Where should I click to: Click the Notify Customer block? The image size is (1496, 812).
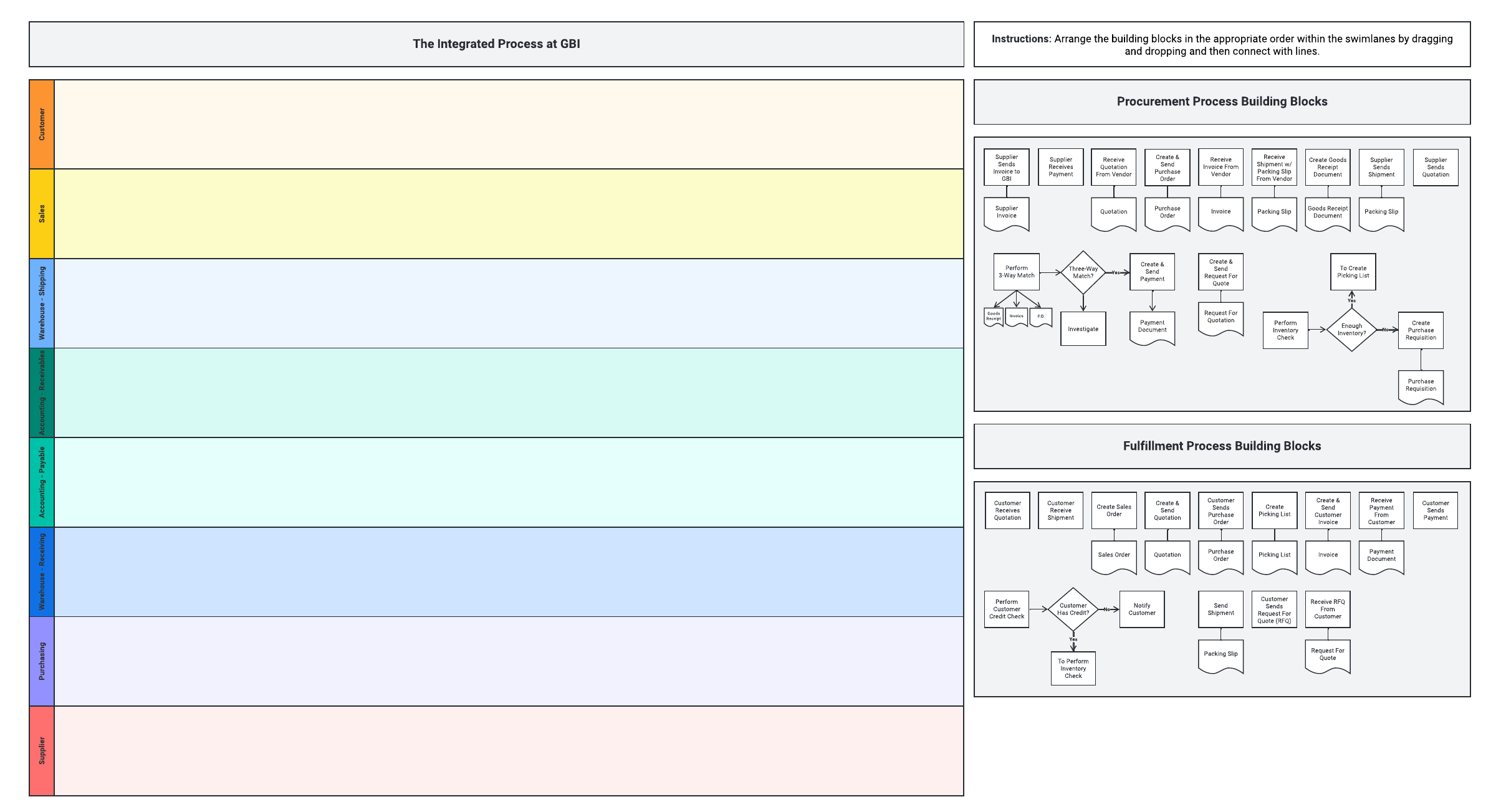tap(1141, 609)
